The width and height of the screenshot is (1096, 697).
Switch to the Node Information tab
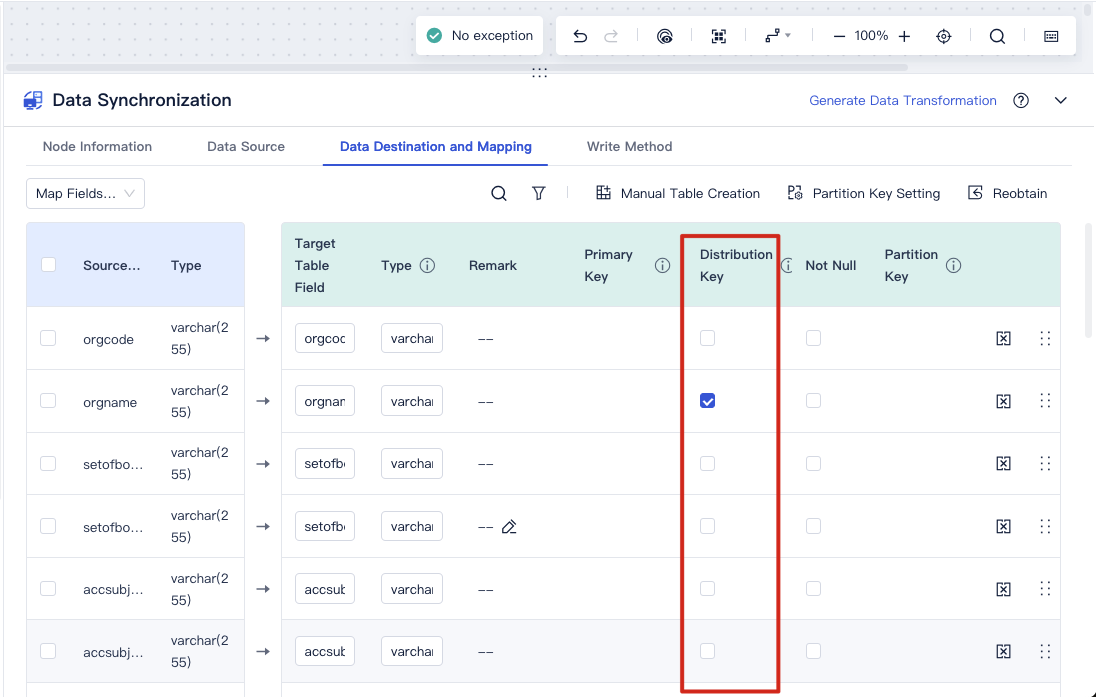pyautogui.click(x=97, y=147)
